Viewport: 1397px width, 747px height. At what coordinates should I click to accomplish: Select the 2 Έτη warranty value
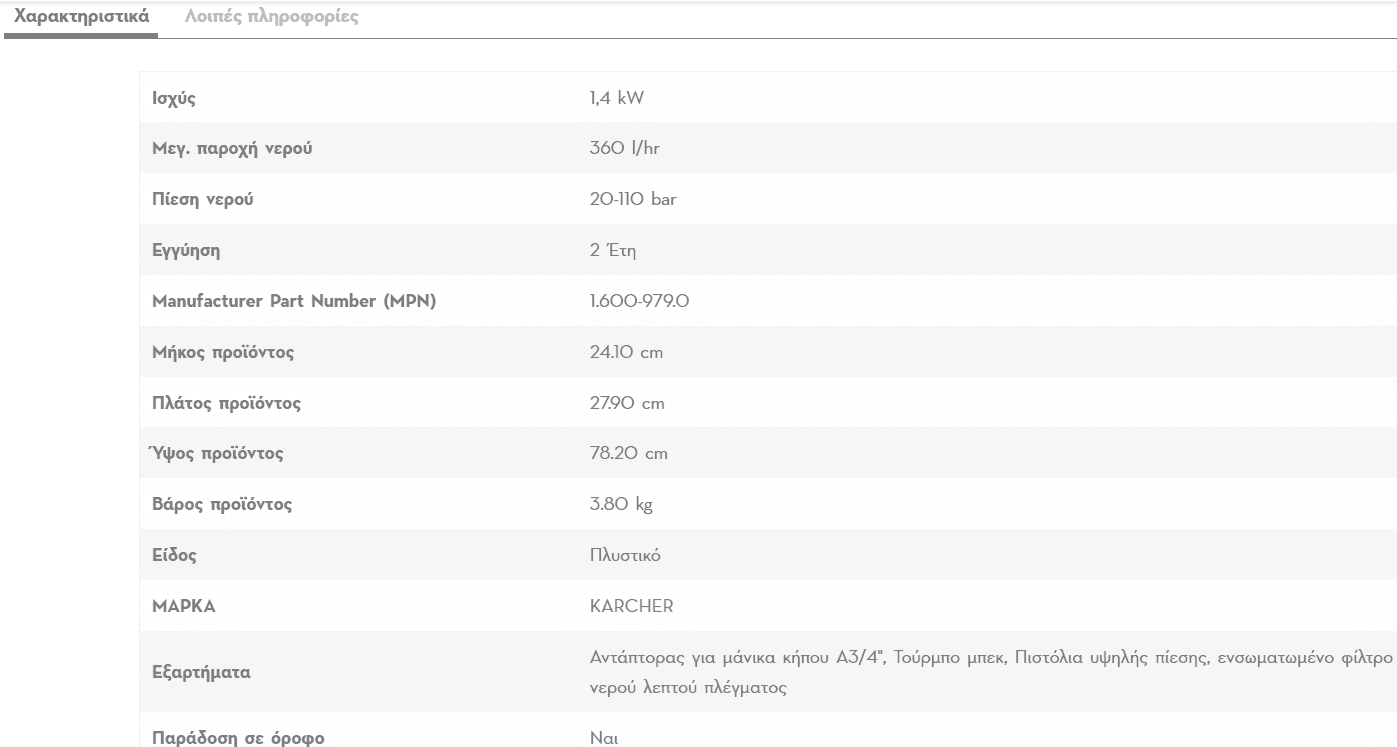[x=613, y=250]
